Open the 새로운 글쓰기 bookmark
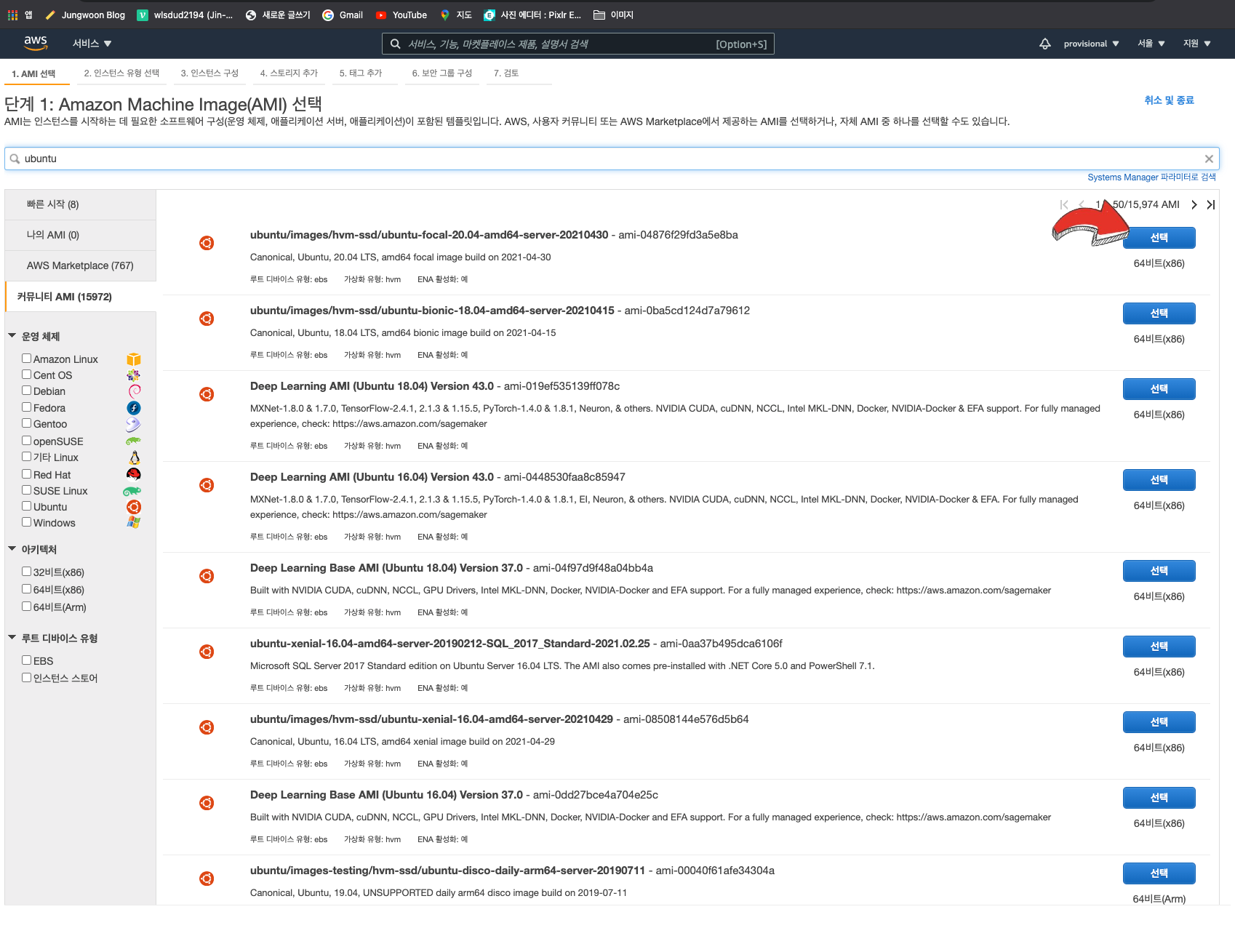The height and width of the screenshot is (952, 1235). [x=278, y=15]
